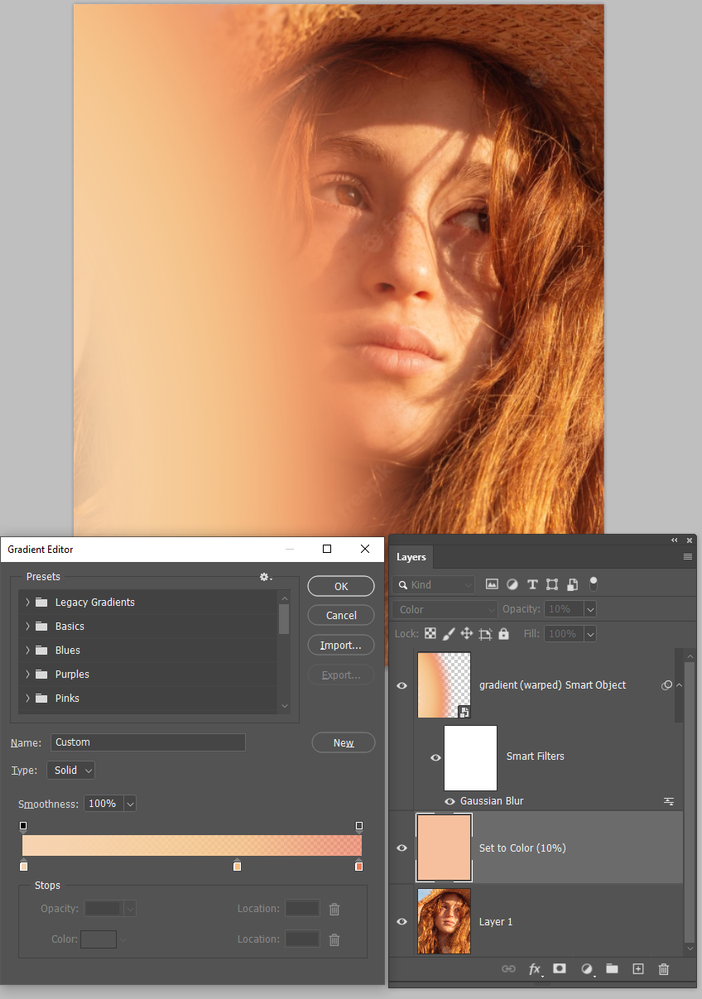Click the adjustment layer filter icon
This screenshot has height=999, width=702.
click(x=512, y=584)
